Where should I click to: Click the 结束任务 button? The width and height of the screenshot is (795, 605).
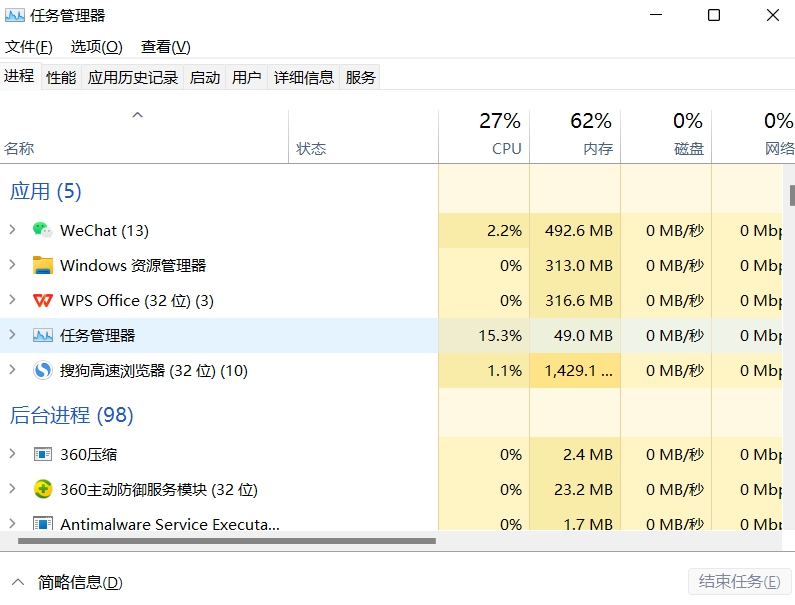tap(739, 582)
